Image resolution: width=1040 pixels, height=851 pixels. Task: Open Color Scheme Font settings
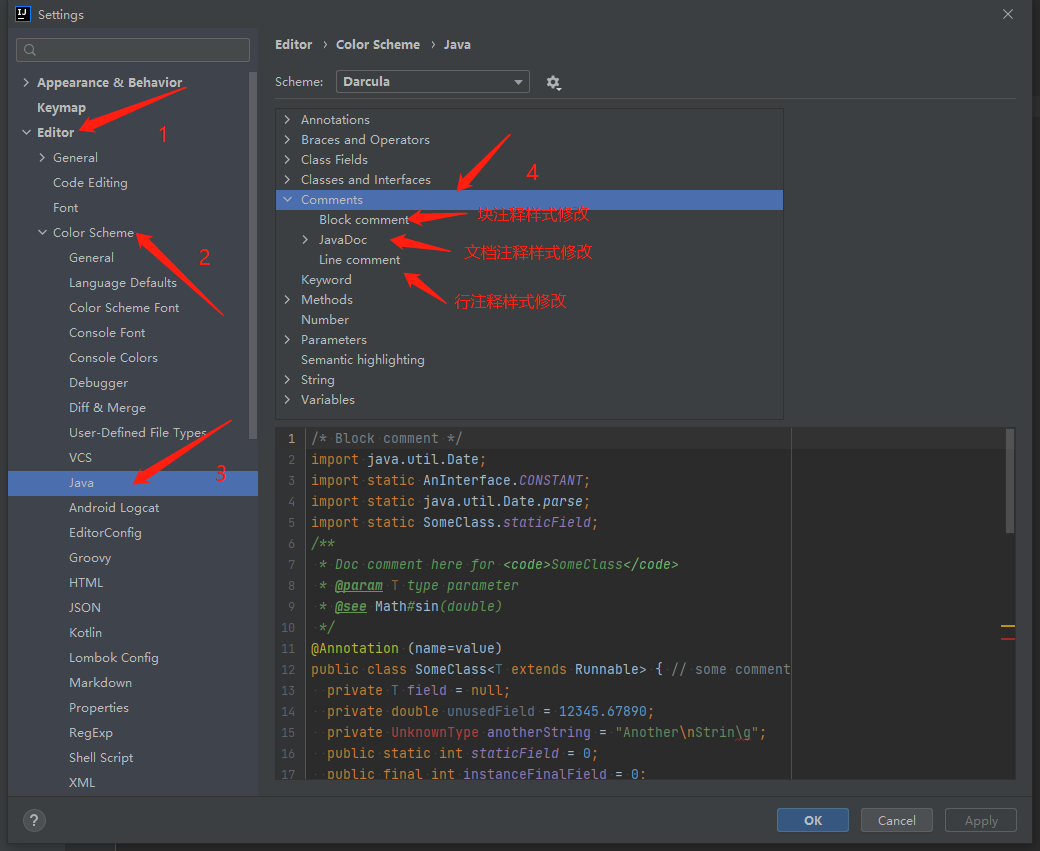coord(124,308)
